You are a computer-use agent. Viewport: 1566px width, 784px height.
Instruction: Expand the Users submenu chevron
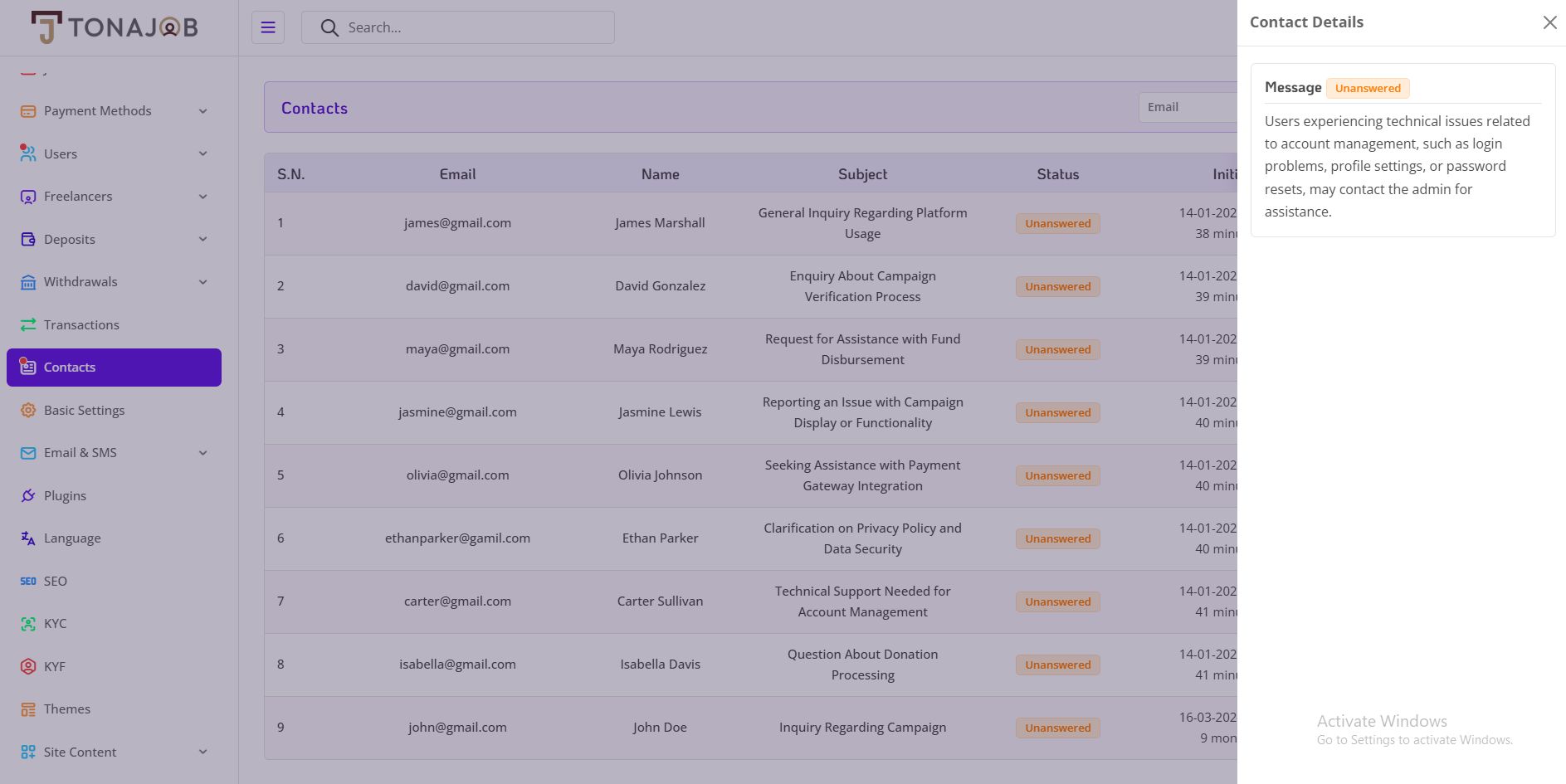point(203,153)
